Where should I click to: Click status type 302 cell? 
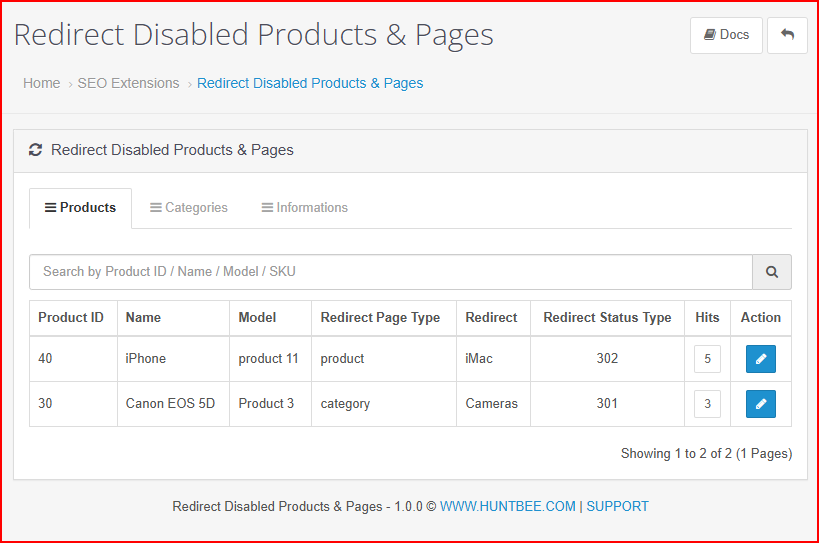[607, 359]
